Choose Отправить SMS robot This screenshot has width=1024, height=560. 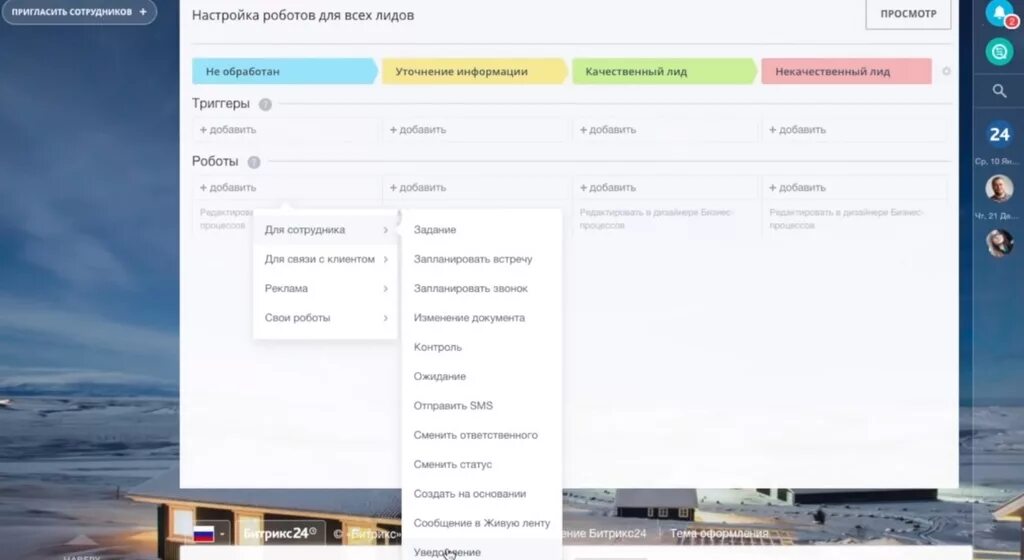click(x=482, y=406)
